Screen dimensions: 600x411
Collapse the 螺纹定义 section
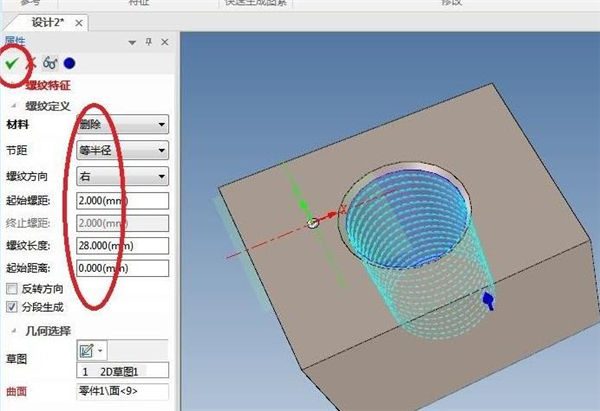(x=13, y=105)
